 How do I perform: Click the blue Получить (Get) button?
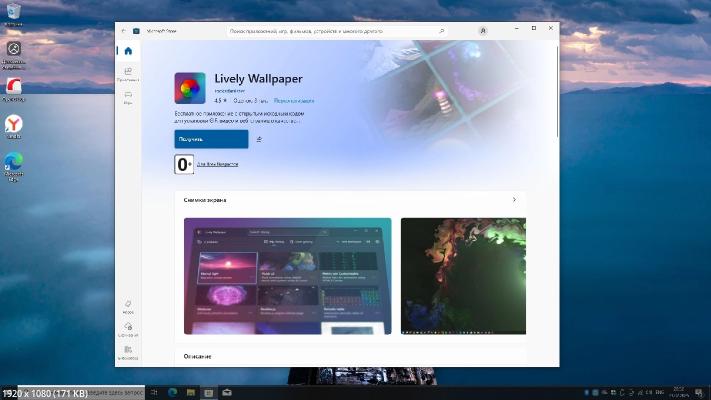211,139
